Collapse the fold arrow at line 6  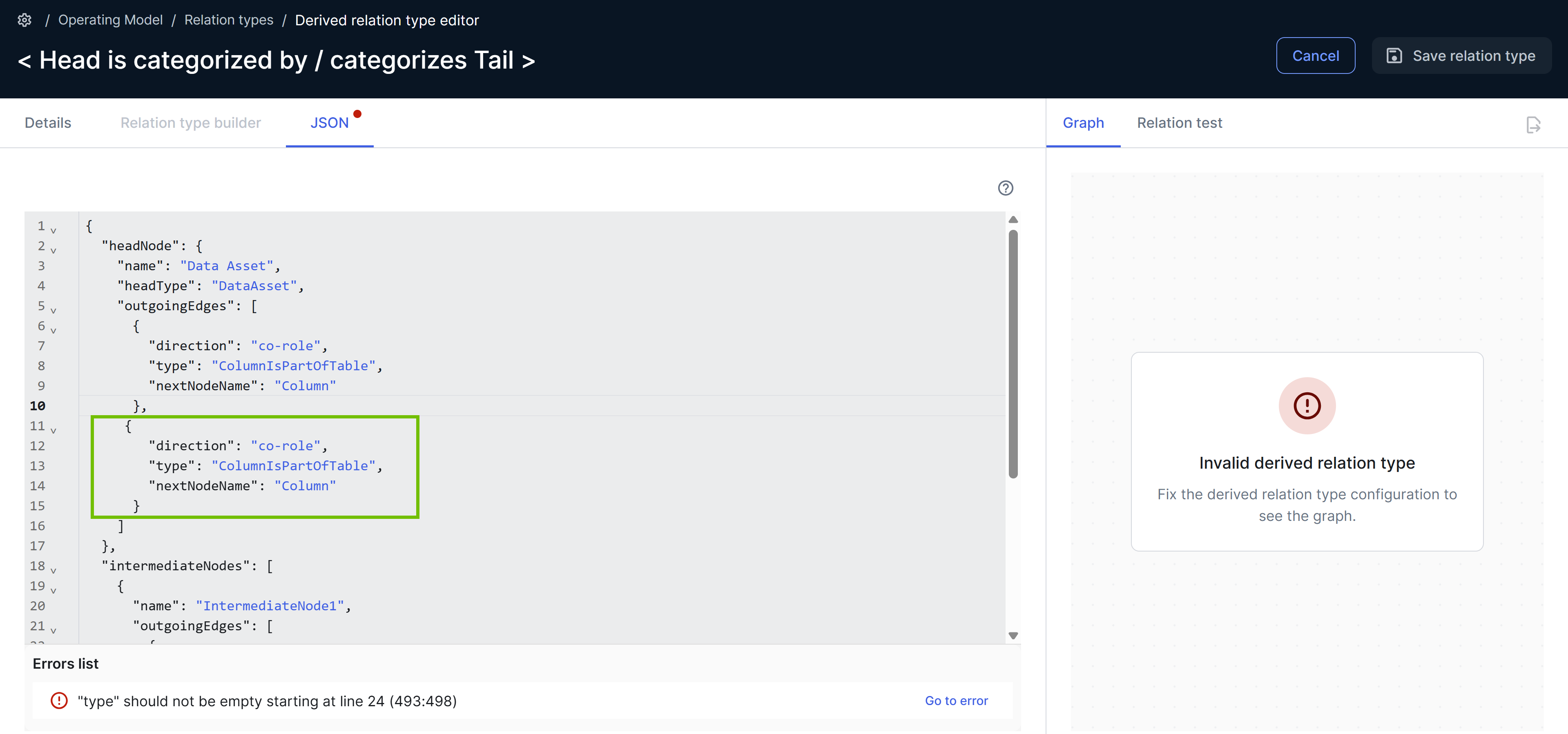(54, 331)
